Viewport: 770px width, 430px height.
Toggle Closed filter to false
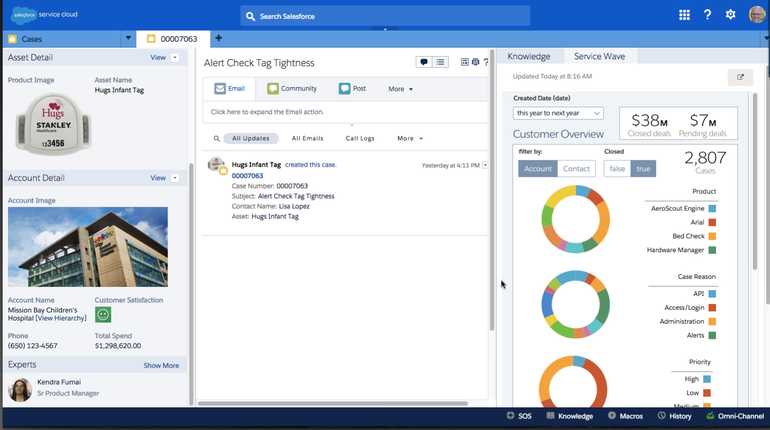pyautogui.click(x=617, y=169)
